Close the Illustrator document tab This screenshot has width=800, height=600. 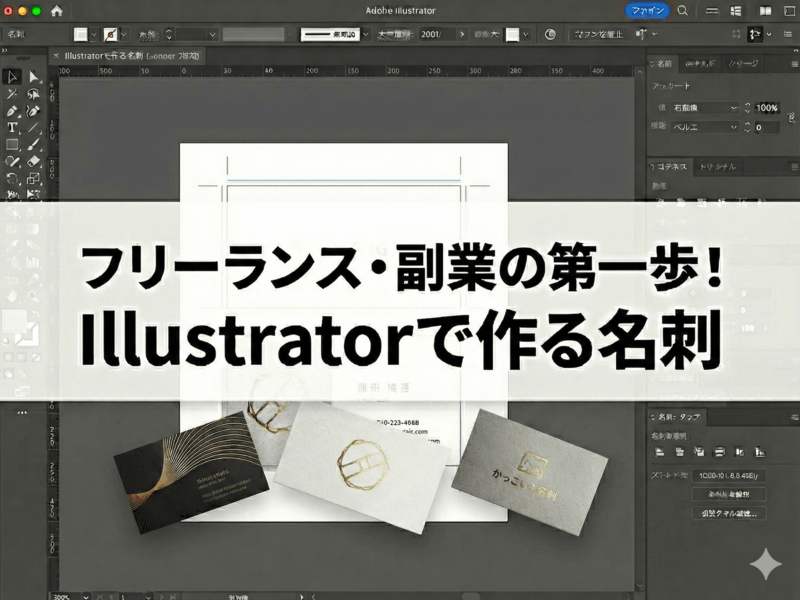point(56,57)
